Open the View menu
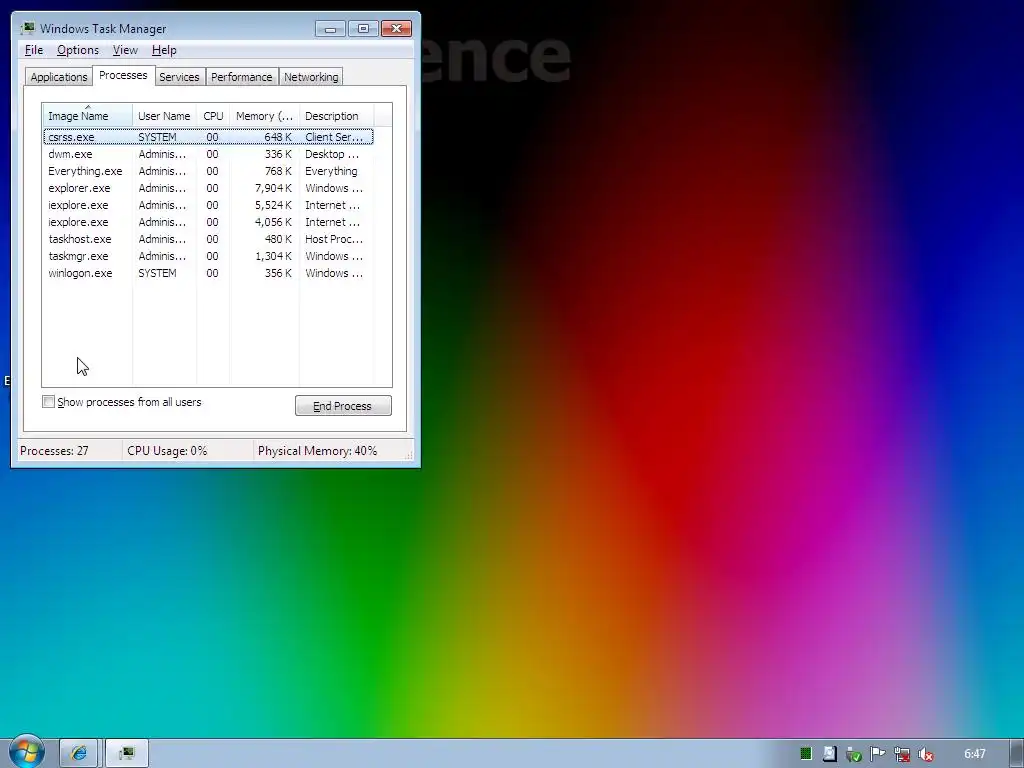This screenshot has height=768, width=1024. (x=125, y=50)
